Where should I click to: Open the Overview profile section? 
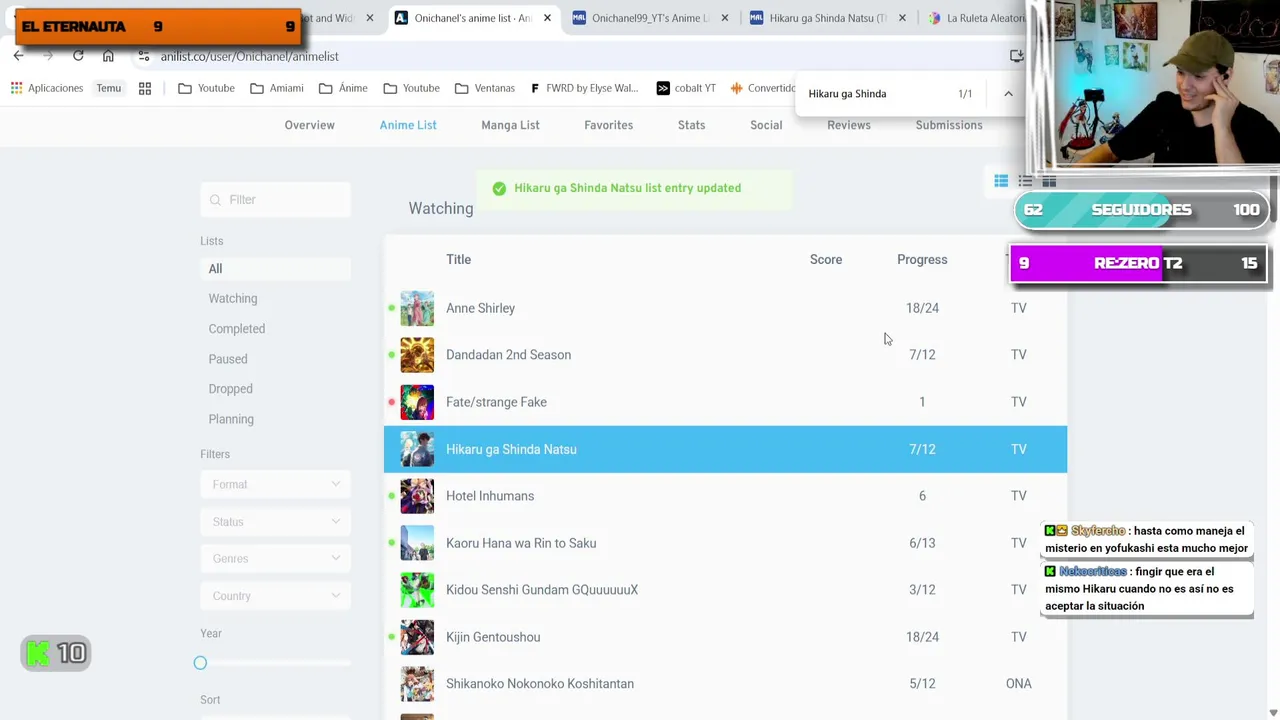tap(309, 125)
